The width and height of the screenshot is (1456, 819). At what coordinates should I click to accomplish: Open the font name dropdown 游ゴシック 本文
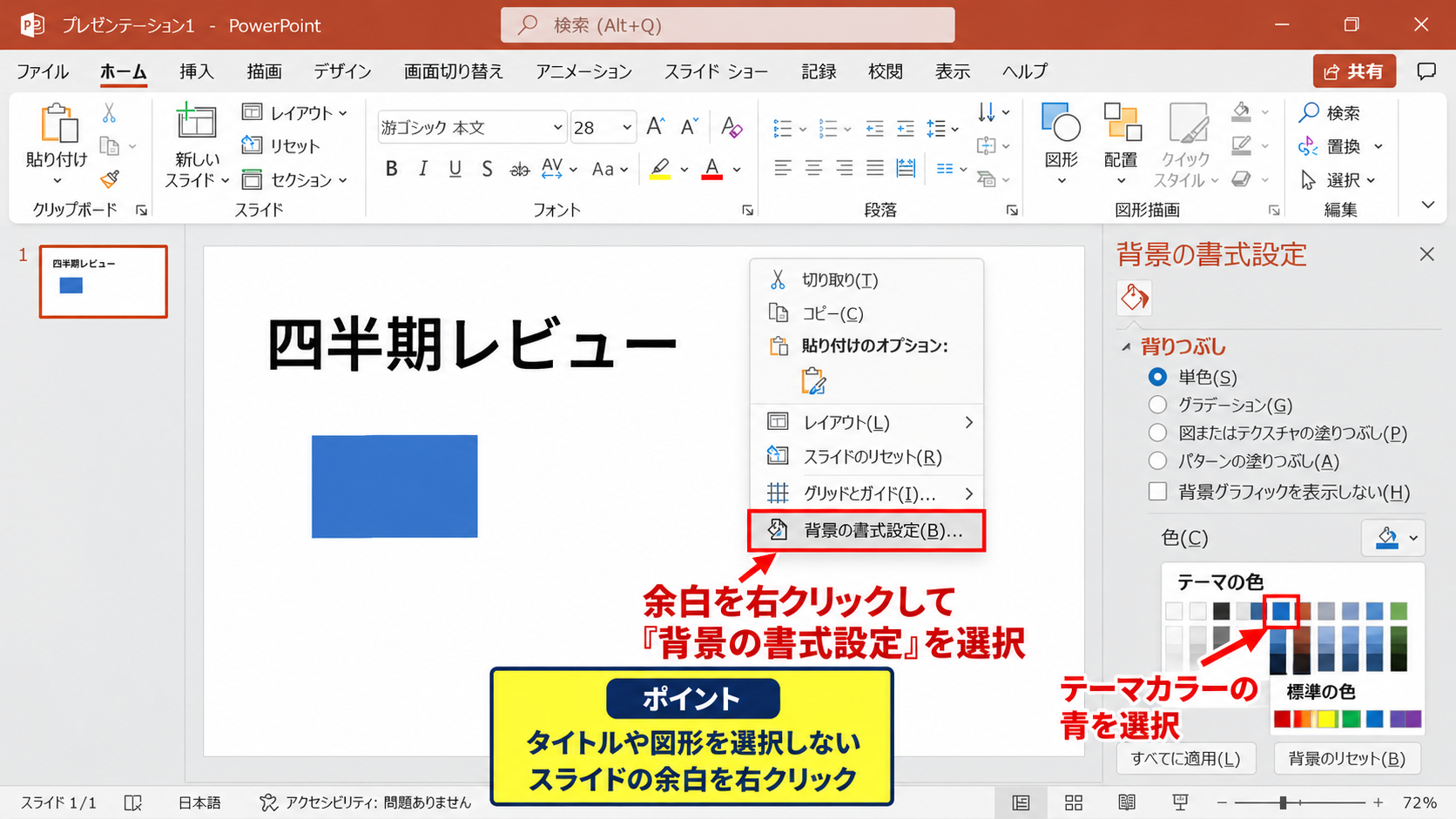point(557,128)
